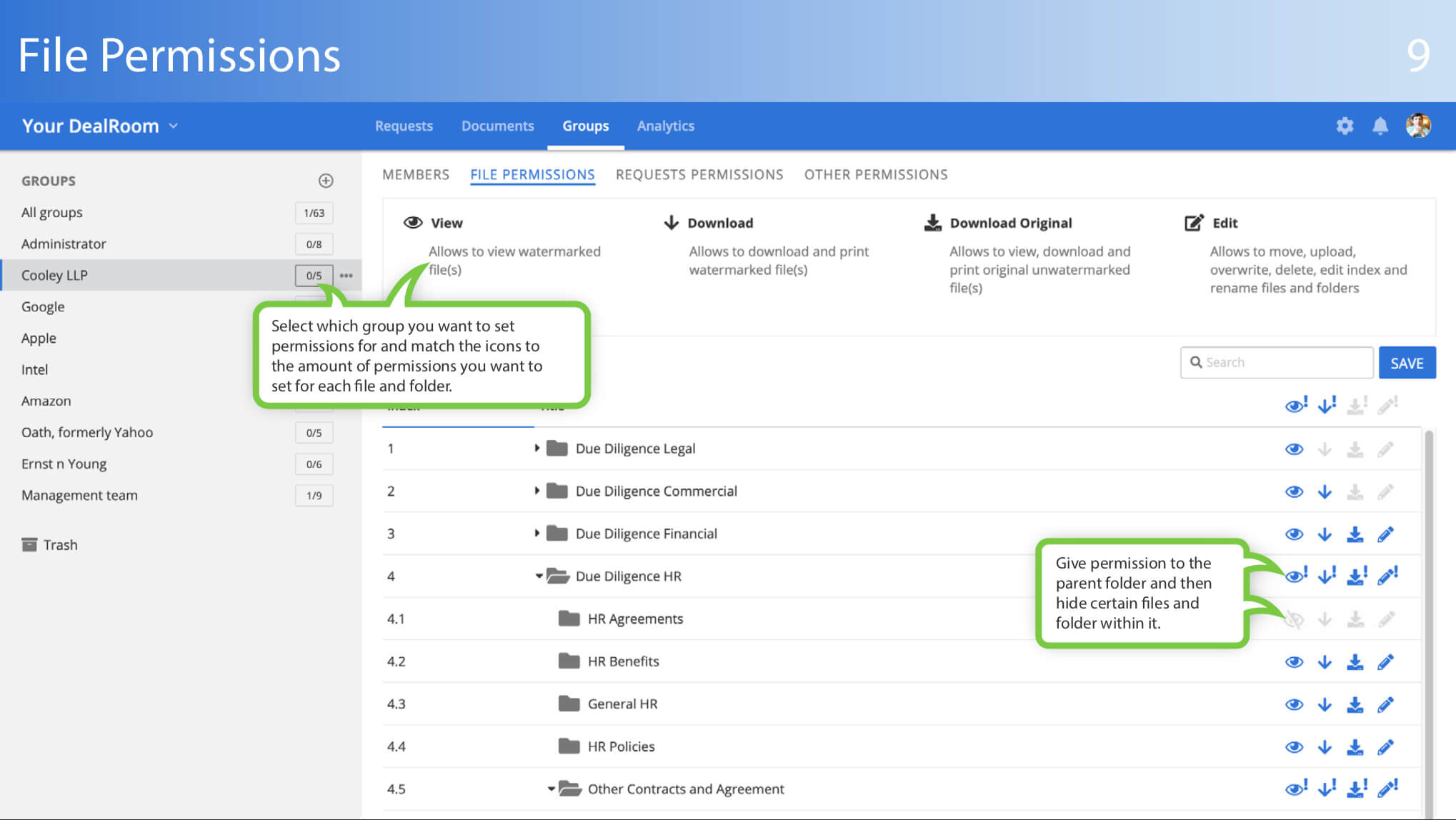The width and height of the screenshot is (1456, 820).
Task: Select the Management team group
Action: [79, 495]
